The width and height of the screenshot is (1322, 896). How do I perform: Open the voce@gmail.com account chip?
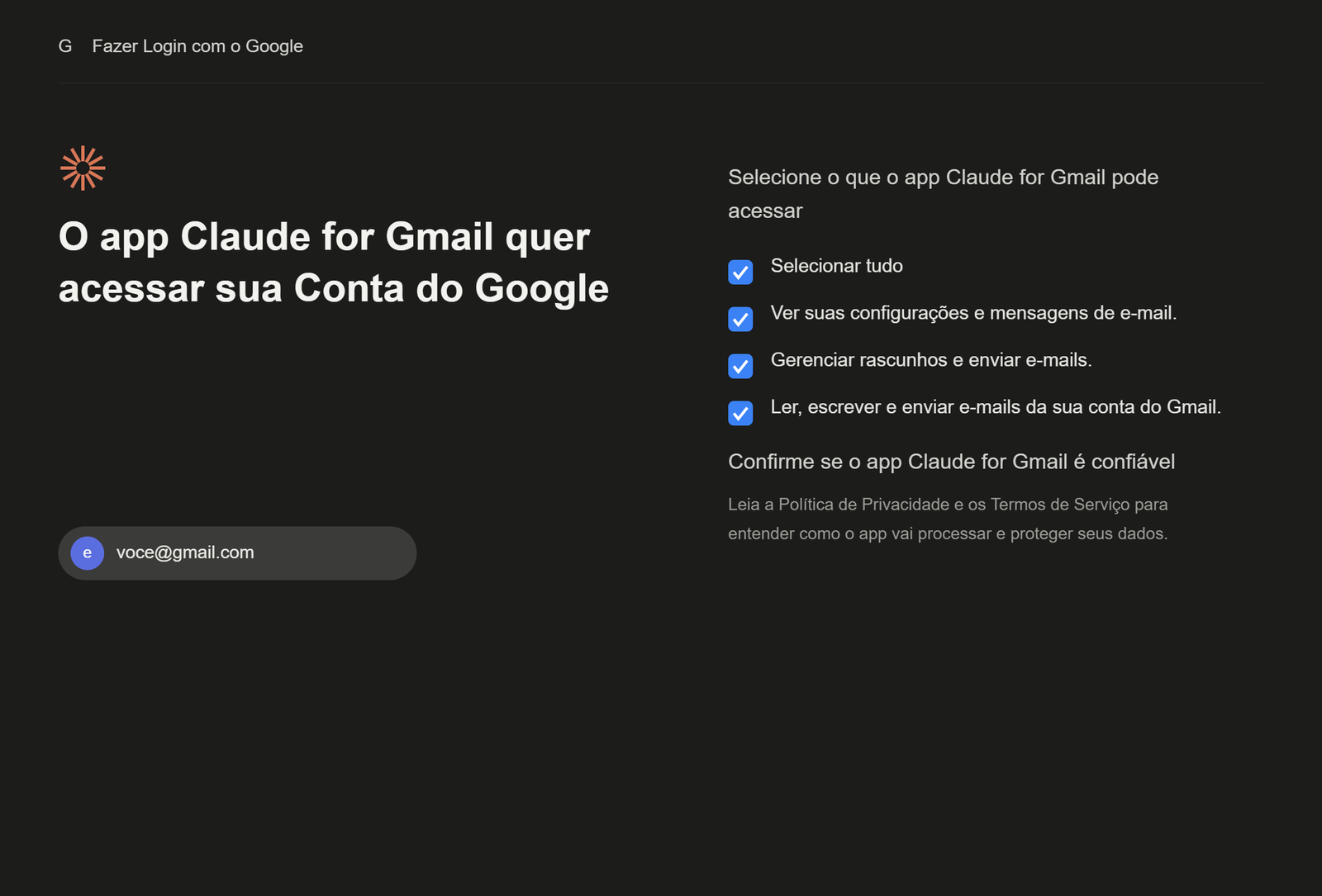tap(237, 553)
